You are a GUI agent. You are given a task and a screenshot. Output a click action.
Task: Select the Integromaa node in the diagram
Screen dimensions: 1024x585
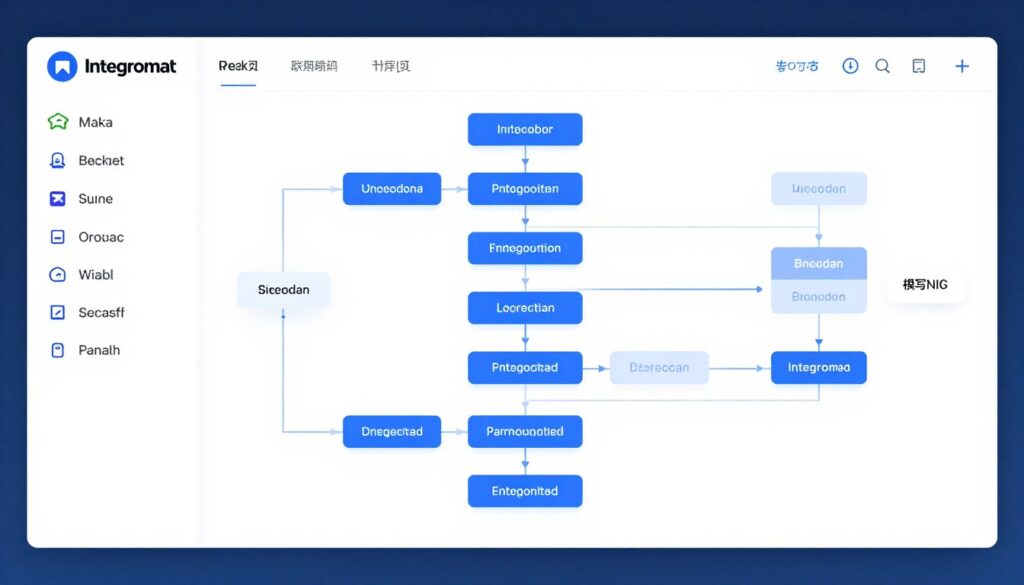(x=819, y=367)
